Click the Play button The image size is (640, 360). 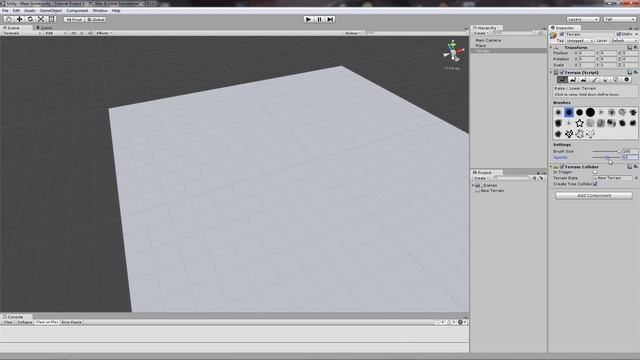point(308,19)
